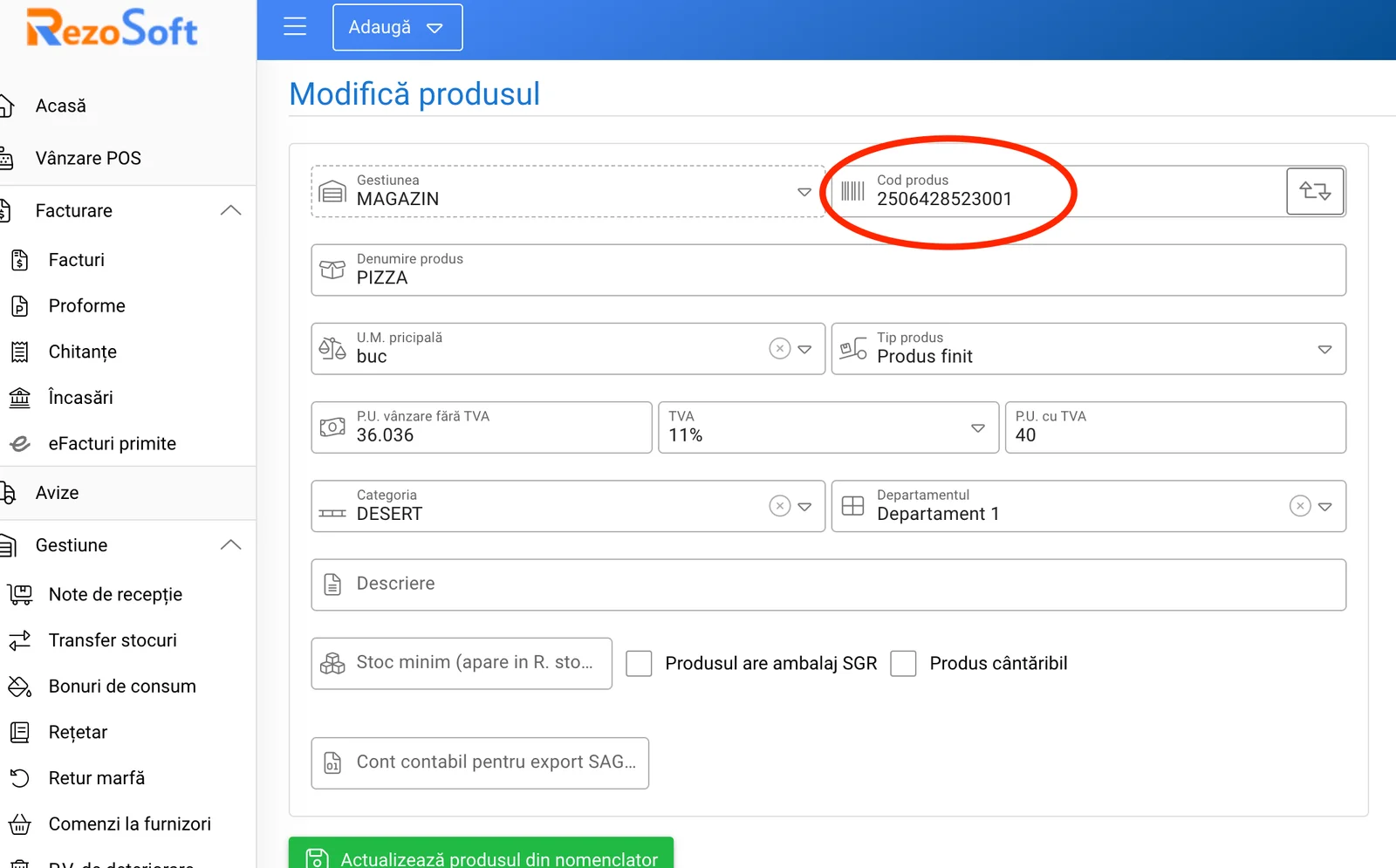Click the Transfer stocuri arrows icon
The image size is (1396, 868).
(x=19, y=640)
